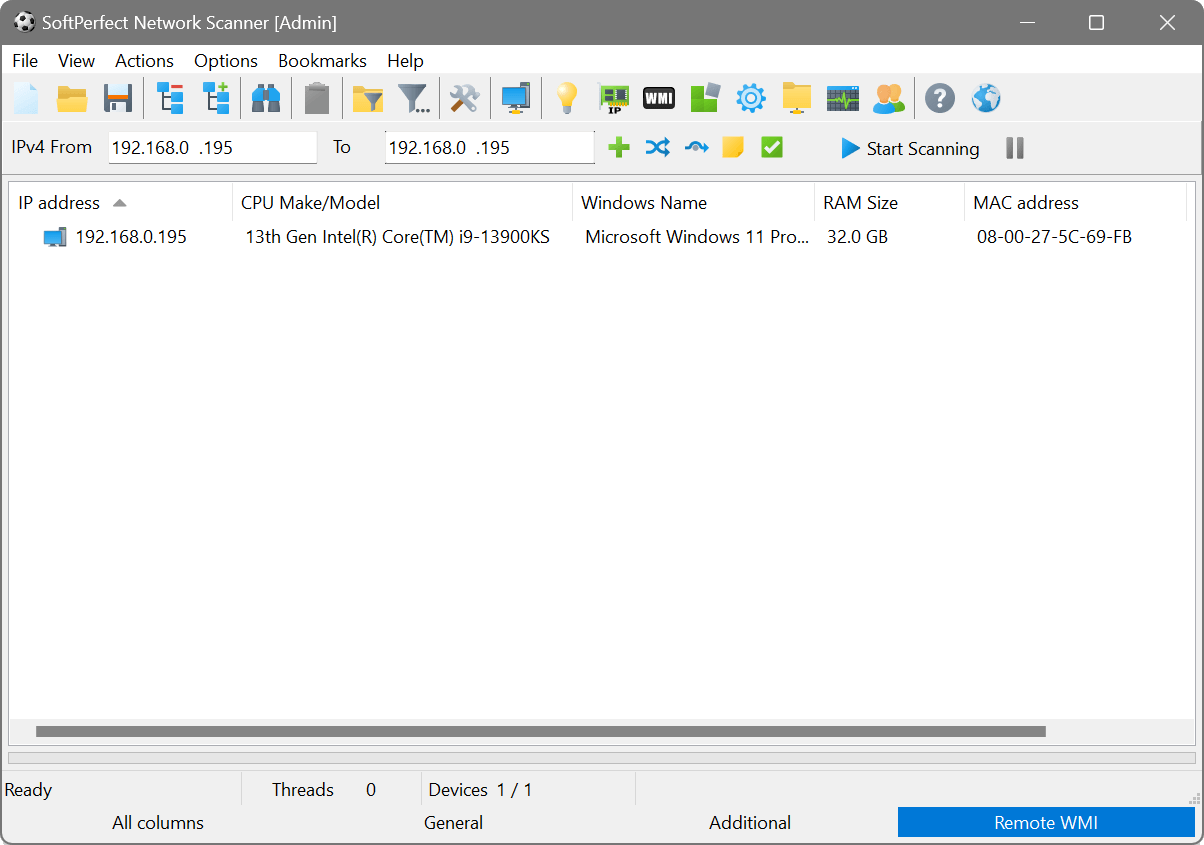The width and height of the screenshot is (1204, 845).
Task: Click the activity monitor graph icon
Action: pos(843,98)
